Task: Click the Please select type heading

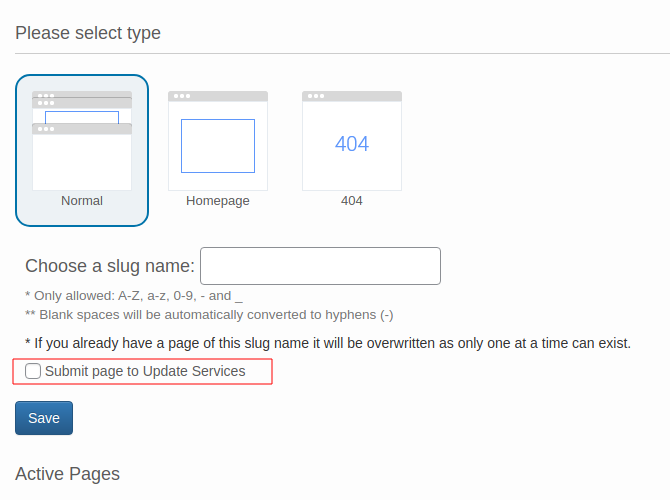Action: click(88, 33)
